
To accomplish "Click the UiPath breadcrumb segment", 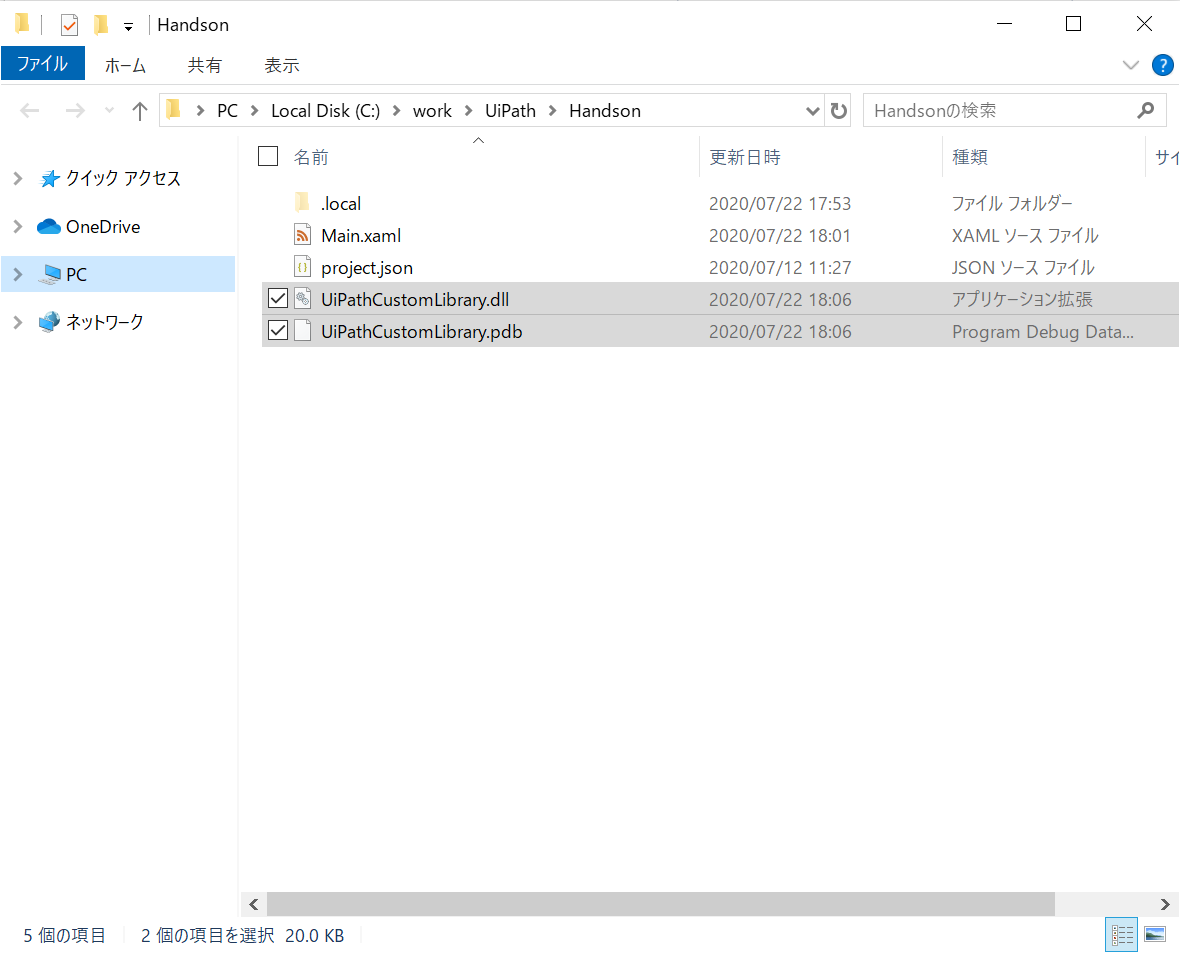I will click(x=510, y=111).
